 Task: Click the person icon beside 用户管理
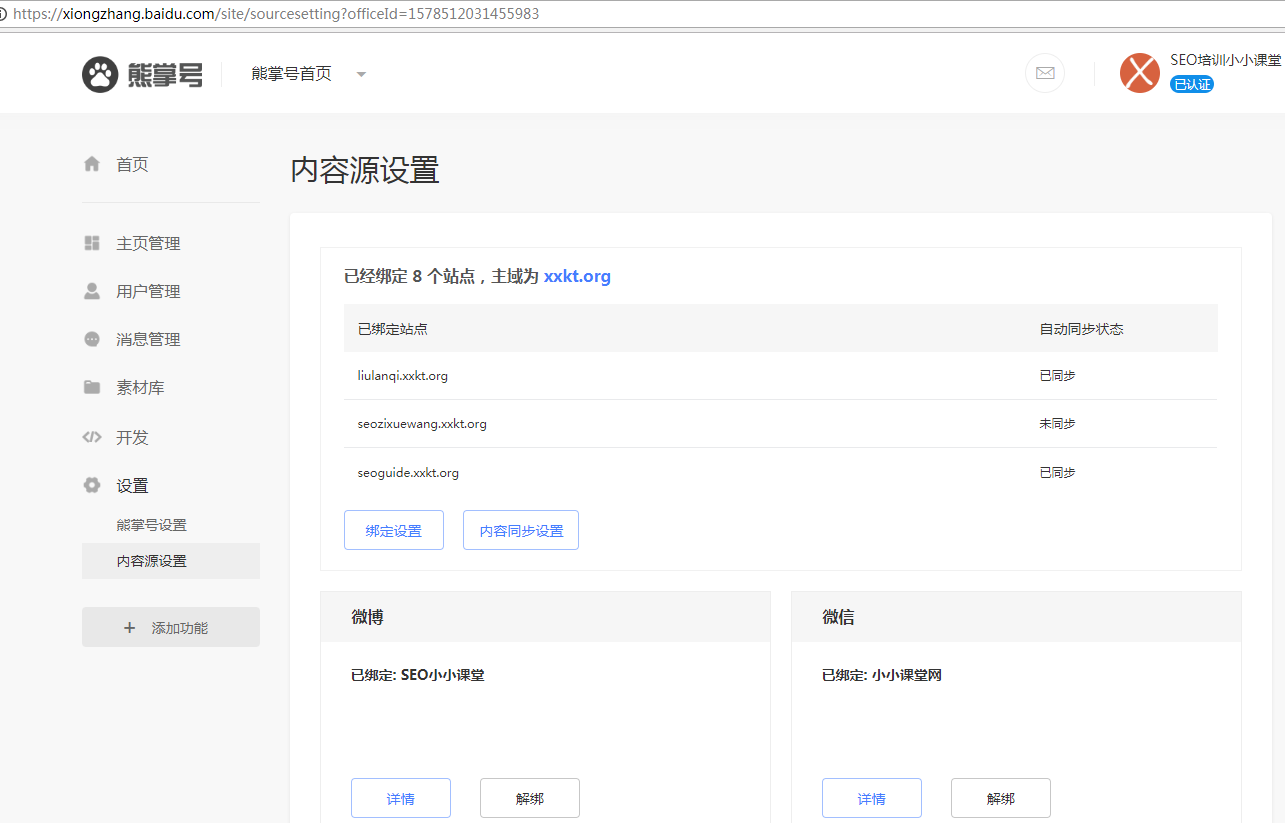92,291
